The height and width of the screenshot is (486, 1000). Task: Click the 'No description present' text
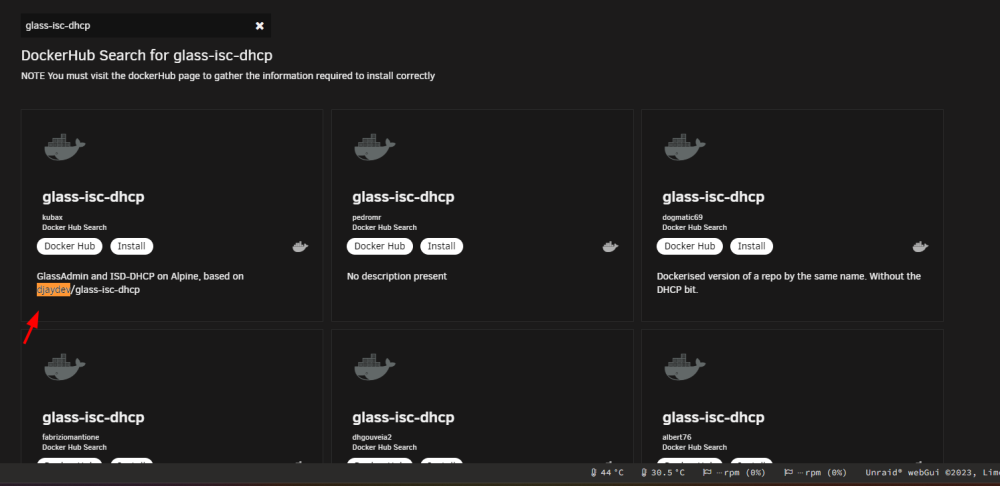[x=397, y=277]
